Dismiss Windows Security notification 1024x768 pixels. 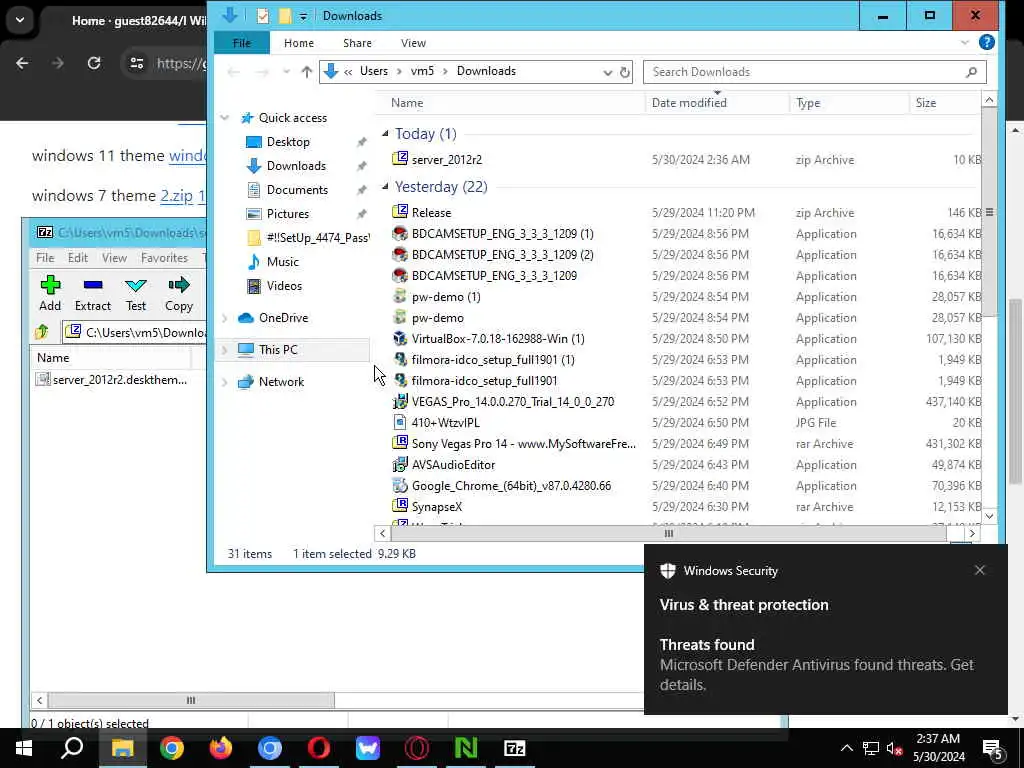point(980,570)
